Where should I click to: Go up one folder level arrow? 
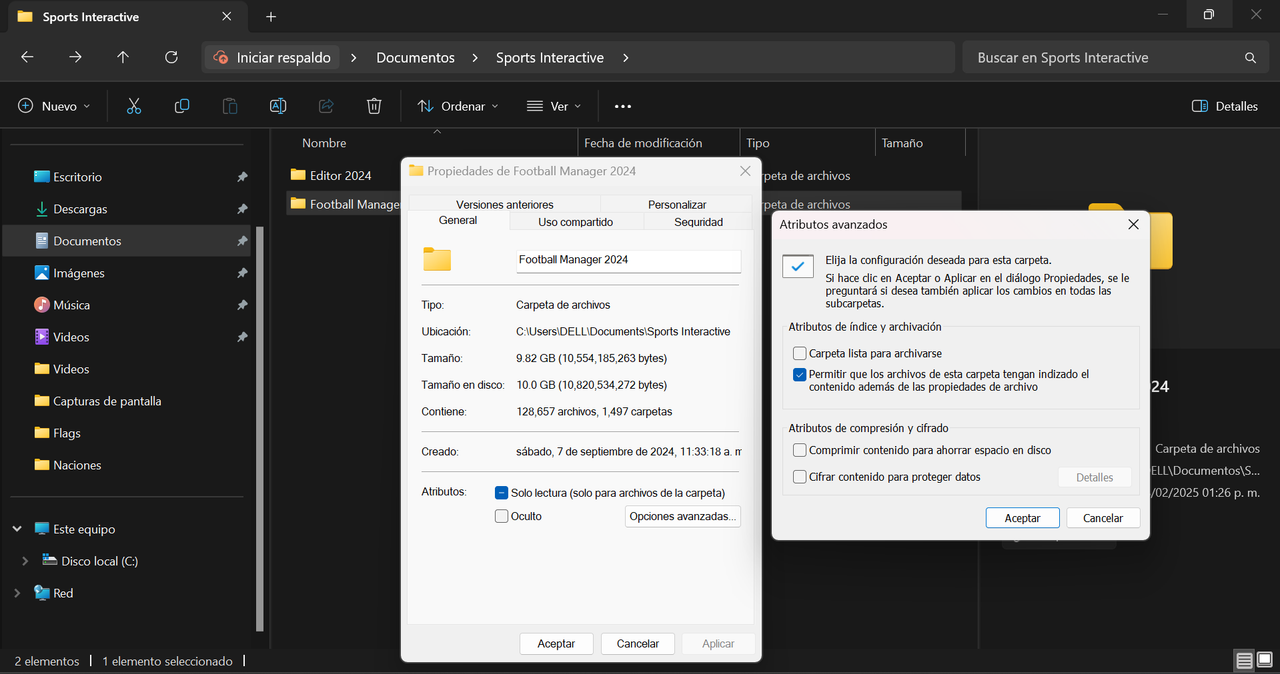[123, 58]
